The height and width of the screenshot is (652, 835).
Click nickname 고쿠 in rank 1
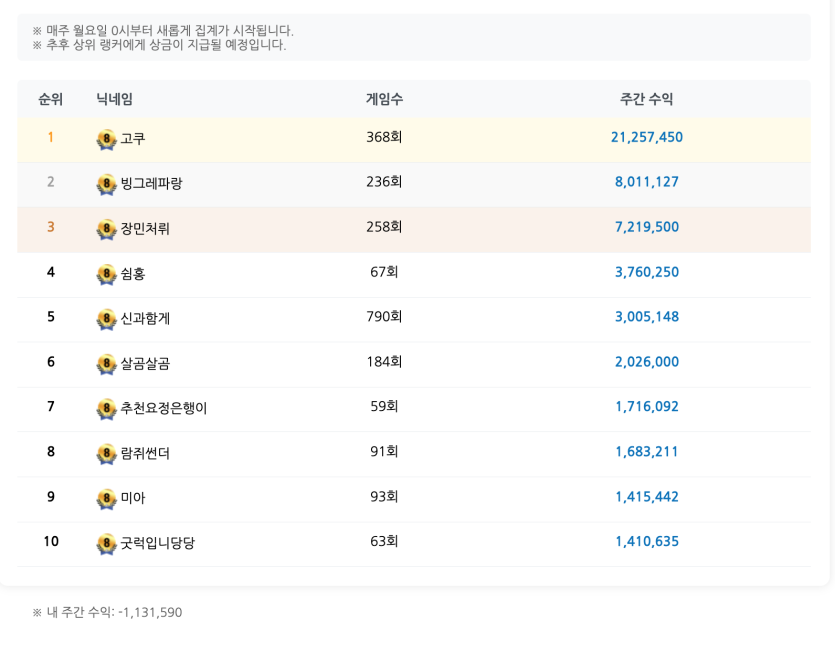tap(133, 138)
